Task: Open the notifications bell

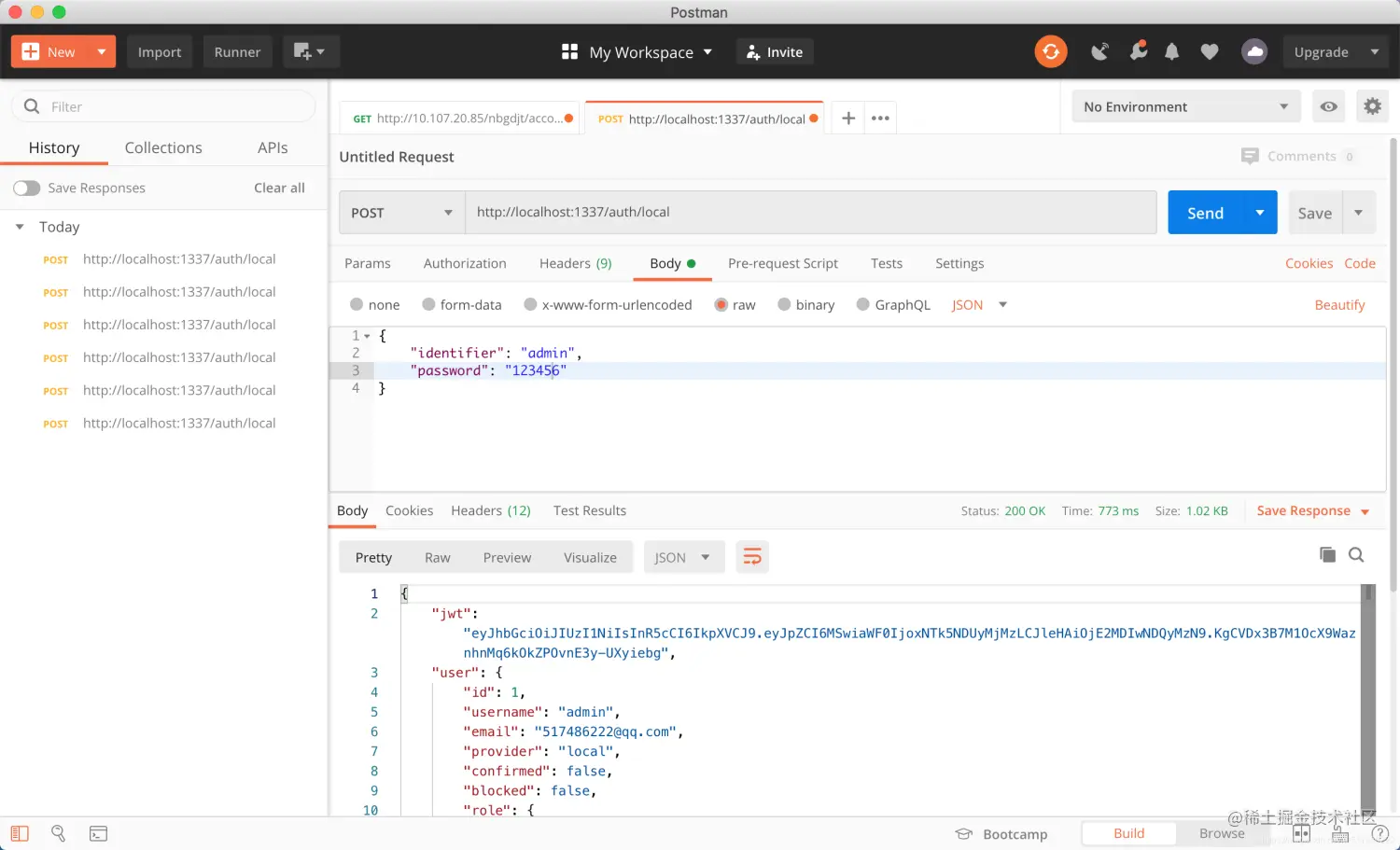Action: [1172, 52]
